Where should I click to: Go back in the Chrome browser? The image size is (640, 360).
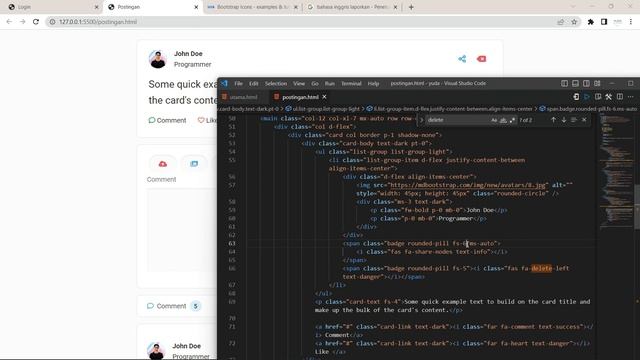(x=9, y=22)
